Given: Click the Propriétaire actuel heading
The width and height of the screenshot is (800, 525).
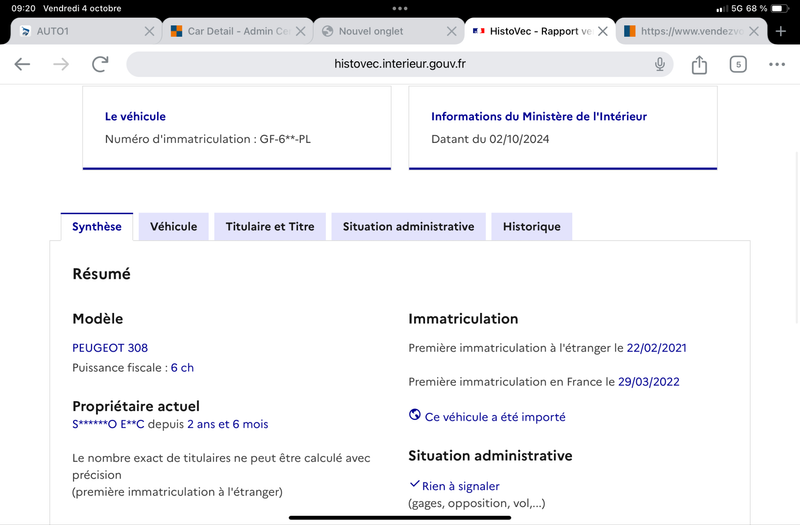Looking at the screenshot, I should 136,407.
